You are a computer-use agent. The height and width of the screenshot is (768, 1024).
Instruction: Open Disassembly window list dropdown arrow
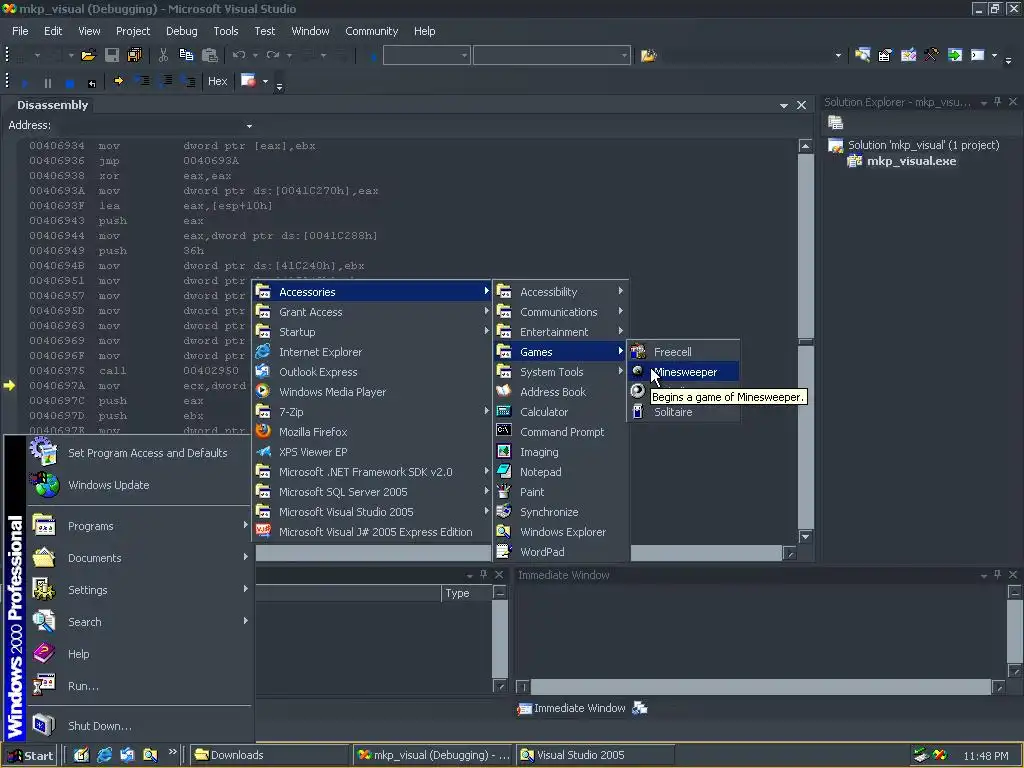coord(784,105)
